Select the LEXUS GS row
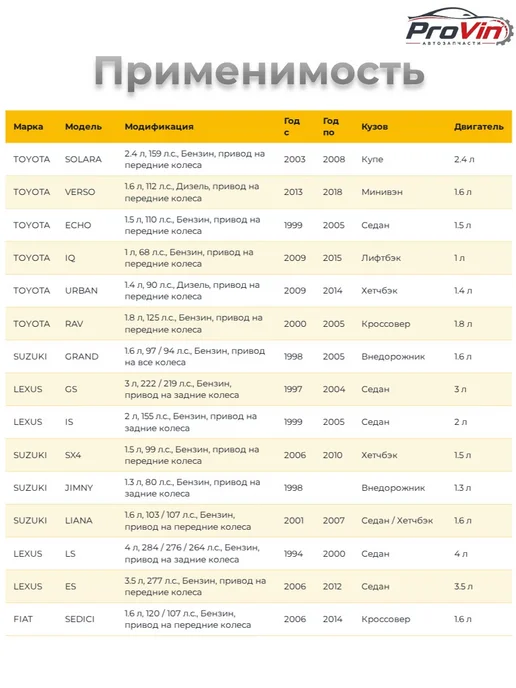516x688 pixels. coord(258,390)
